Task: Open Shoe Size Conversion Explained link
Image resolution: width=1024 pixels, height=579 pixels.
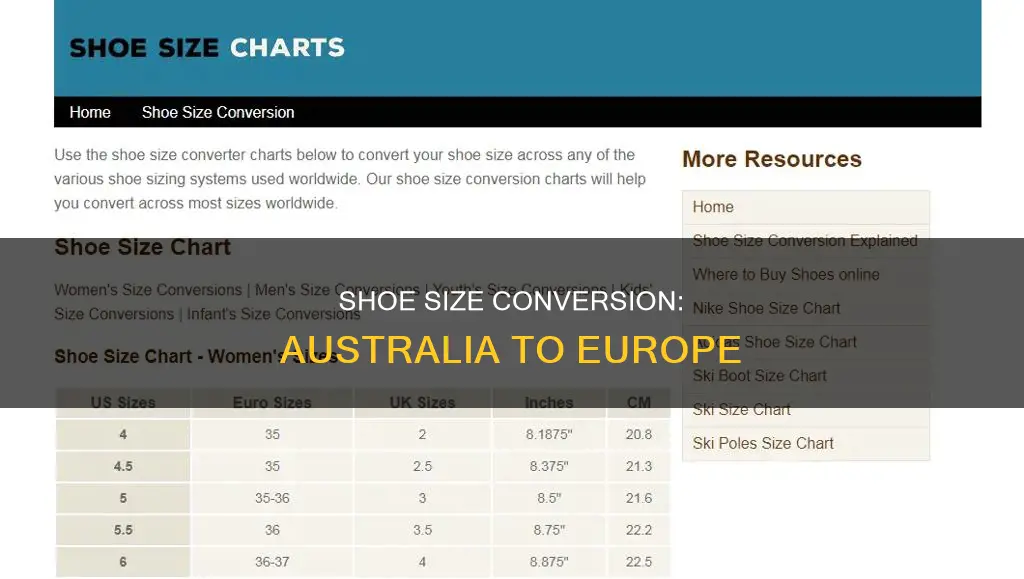Action: 805,241
